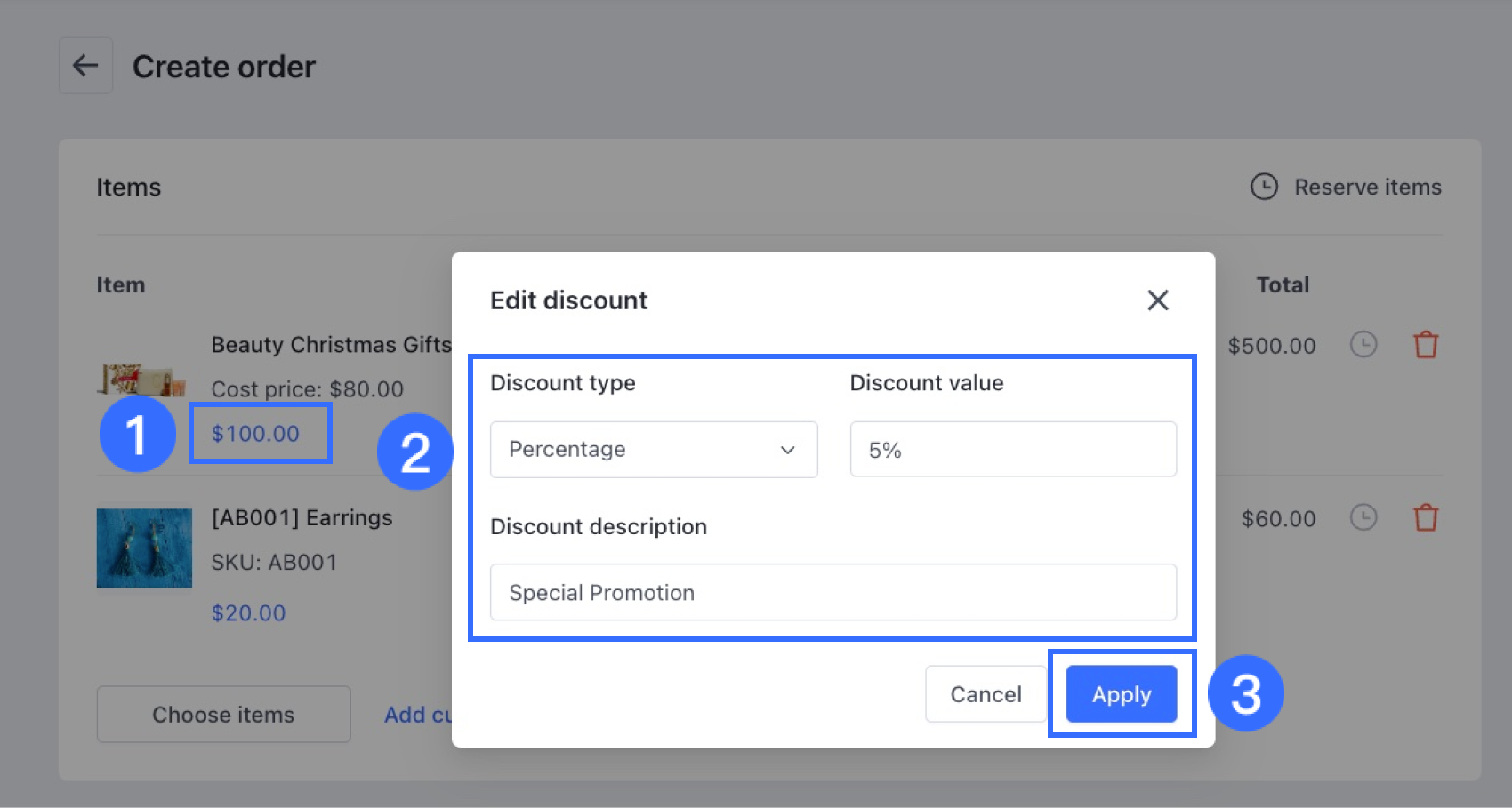Click the Discount value field showing 5%
This screenshot has width=1512, height=808.
1012,450
